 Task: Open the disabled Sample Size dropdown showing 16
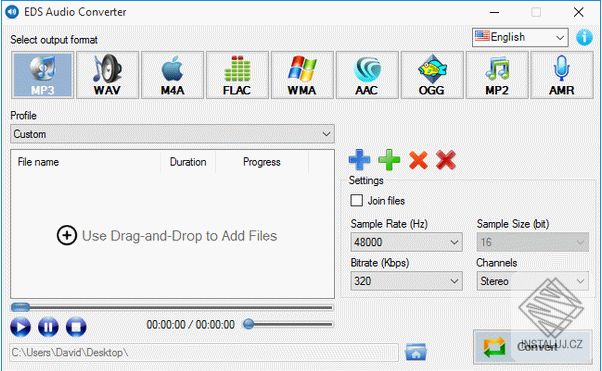pyautogui.click(x=533, y=242)
